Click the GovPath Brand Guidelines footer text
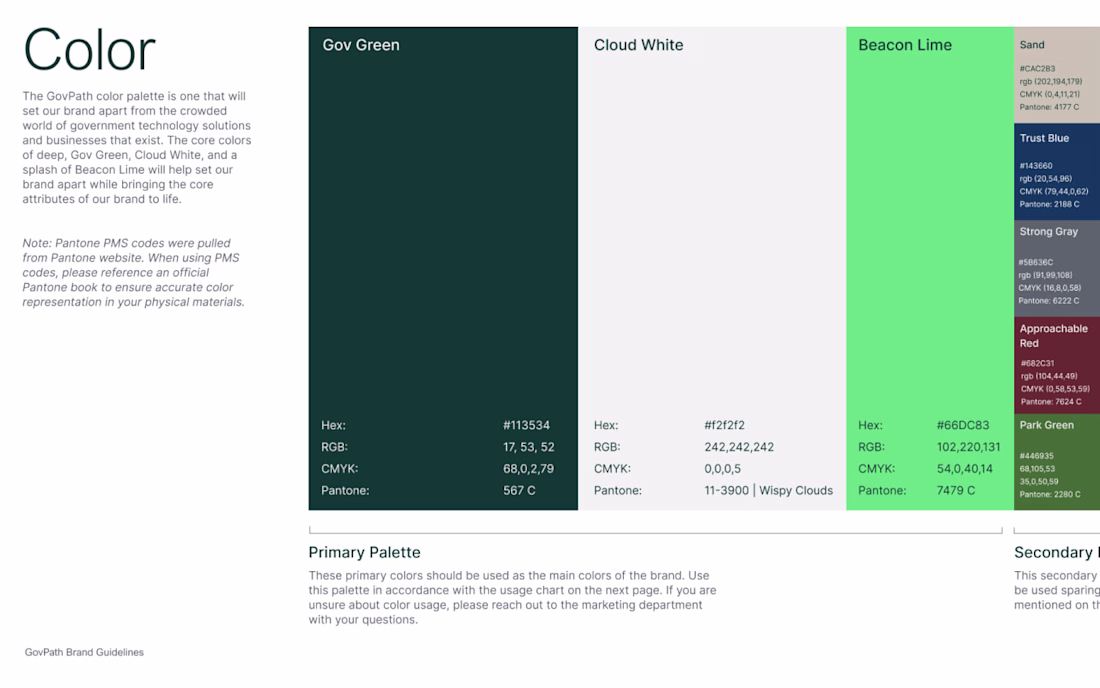Image resolution: width=1100 pixels, height=688 pixels. click(84, 652)
